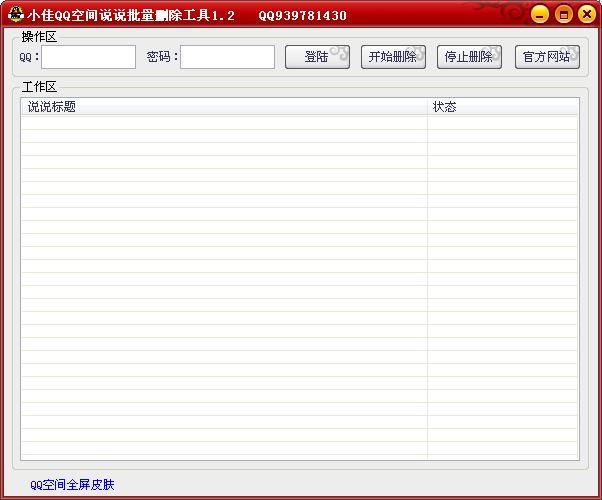
Task: Start deletion with the 开始删除 button
Action: pyautogui.click(x=393, y=57)
